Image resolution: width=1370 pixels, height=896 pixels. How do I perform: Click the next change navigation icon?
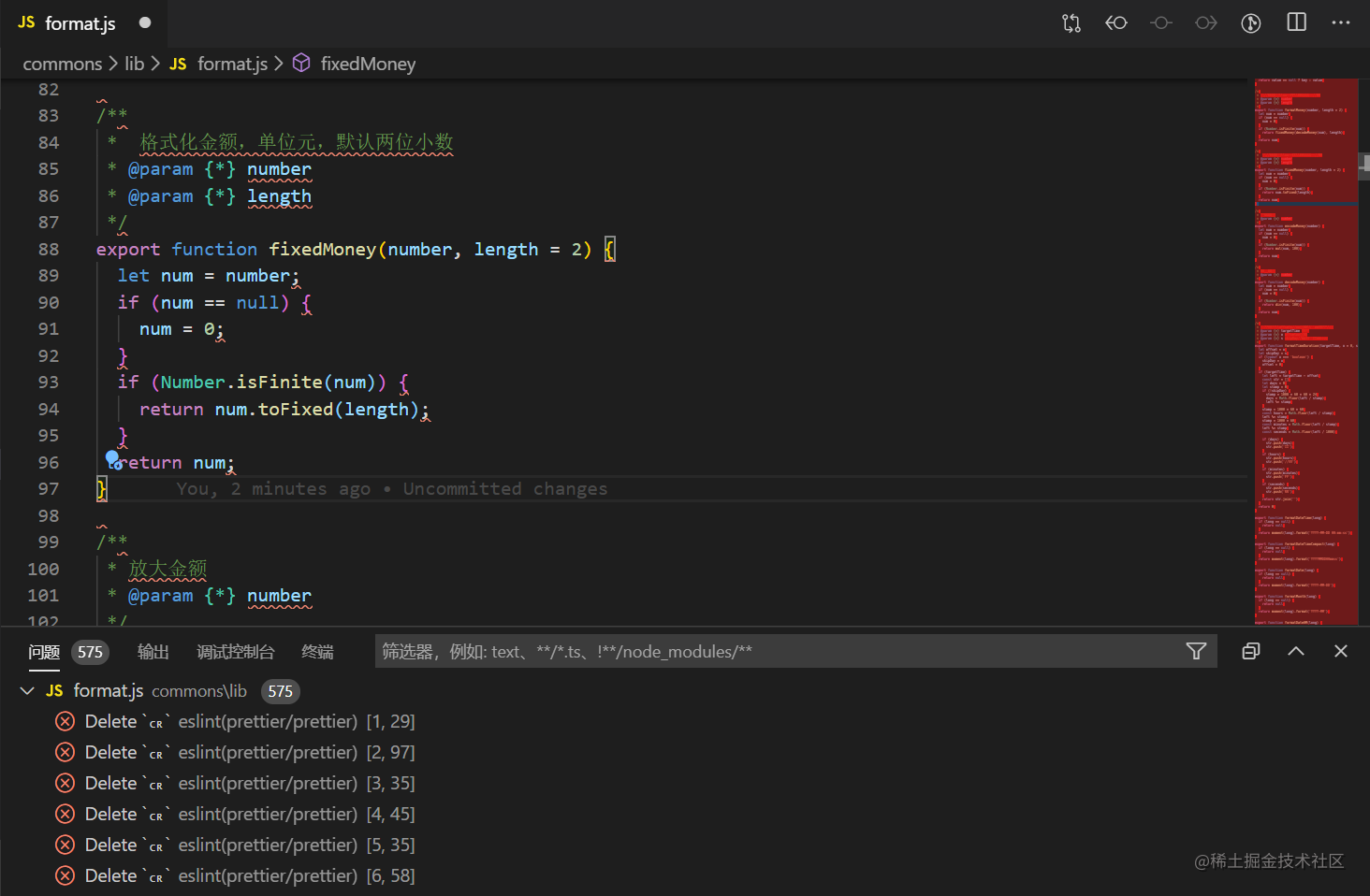1206,22
